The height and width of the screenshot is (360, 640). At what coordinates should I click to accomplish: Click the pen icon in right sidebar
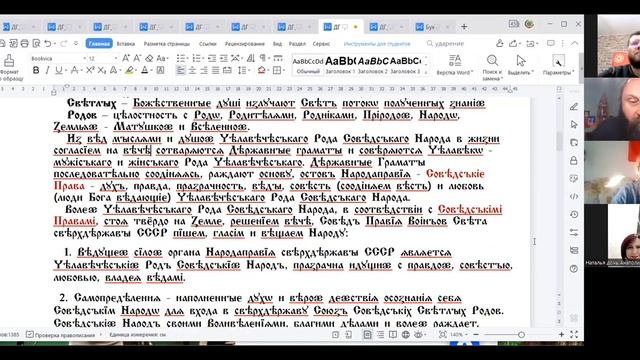click(x=574, y=107)
